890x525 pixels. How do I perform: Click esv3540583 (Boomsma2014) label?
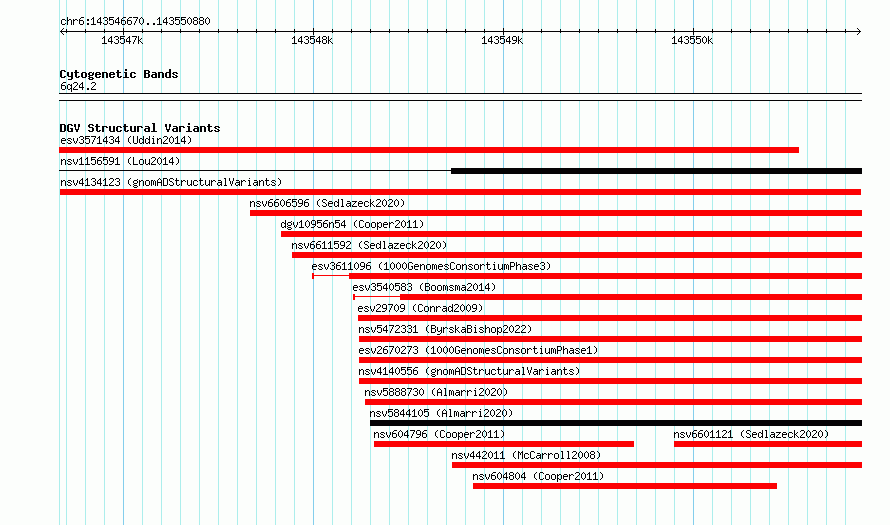click(424, 287)
